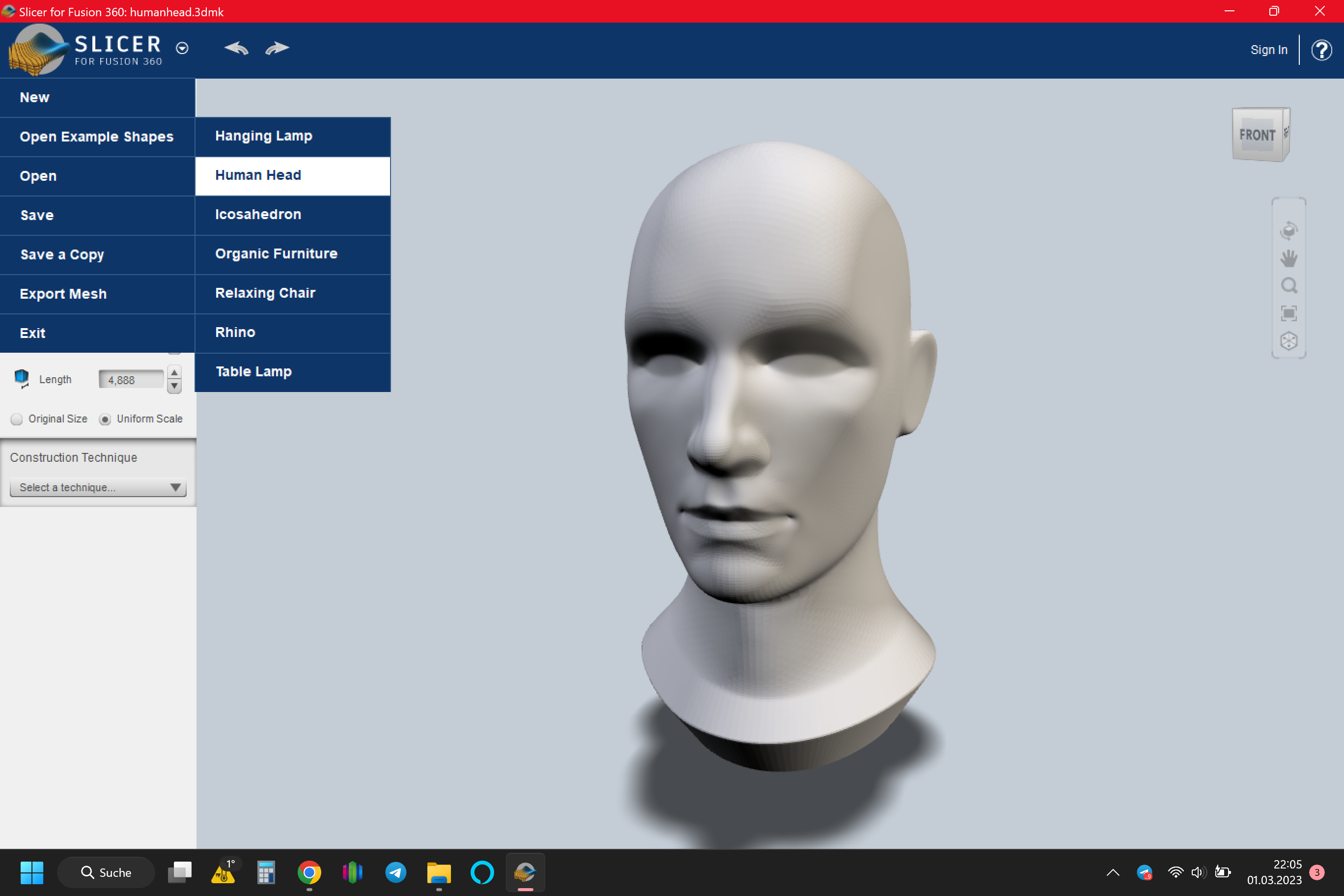Open the Help question mark icon
Image resolution: width=1344 pixels, height=896 pixels.
1321,50
